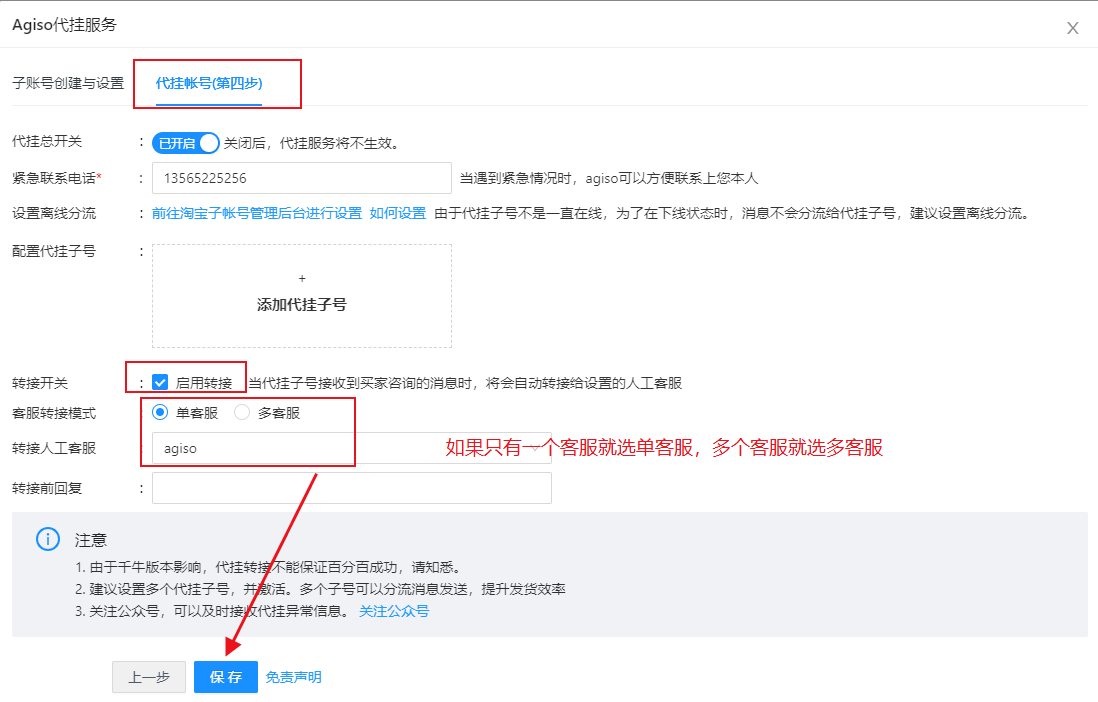Focus the 转接前回复 text field
The height and width of the screenshot is (702, 1098).
click(x=351, y=488)
